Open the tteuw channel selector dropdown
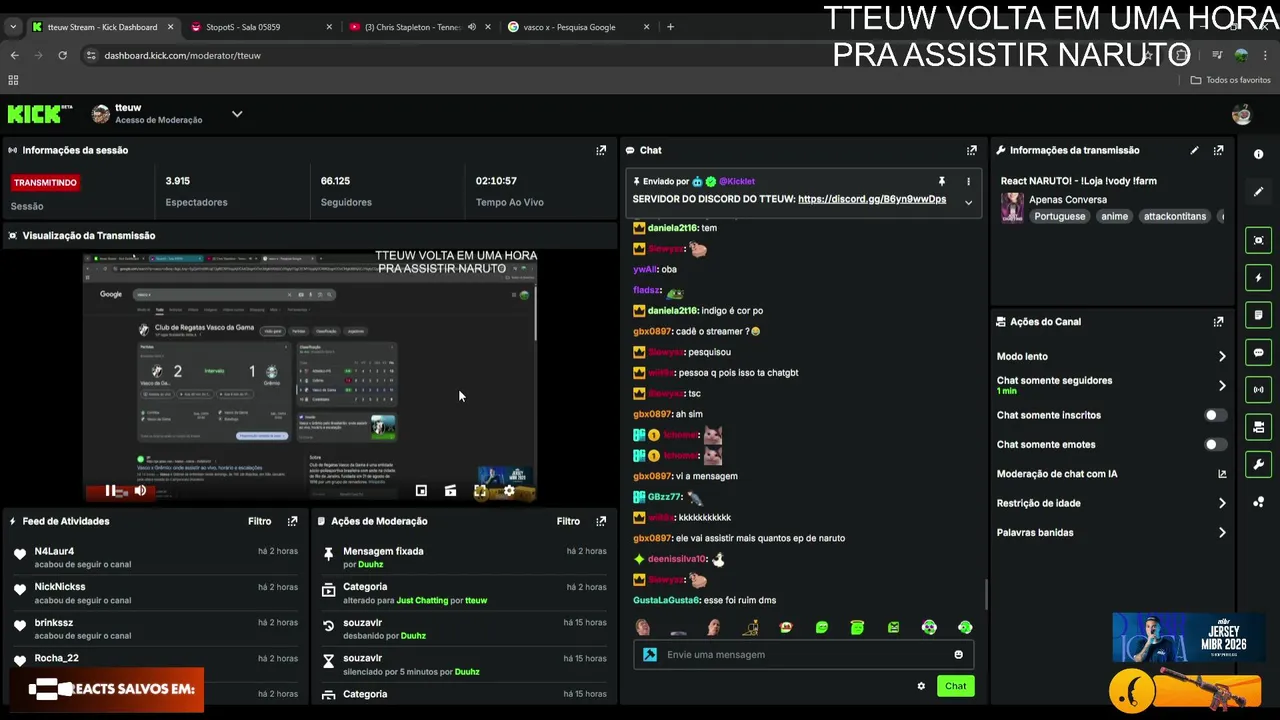Image resolution: width=1280 pixels, height=720 pixels. pos(237,114)
